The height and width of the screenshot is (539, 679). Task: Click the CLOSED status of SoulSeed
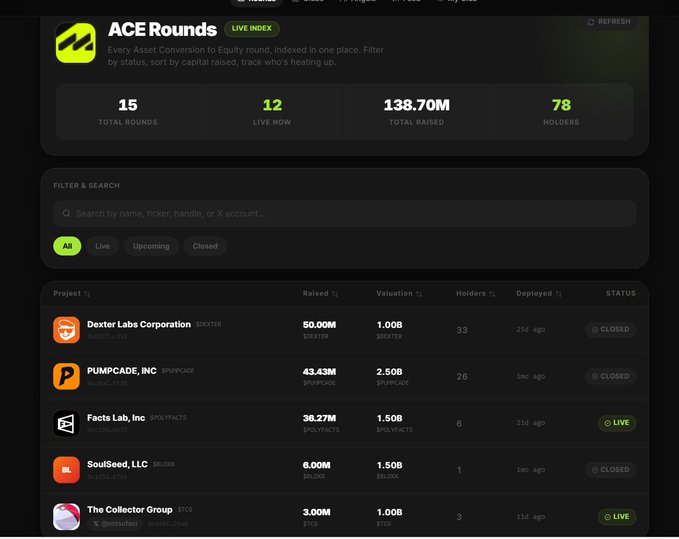611,470
